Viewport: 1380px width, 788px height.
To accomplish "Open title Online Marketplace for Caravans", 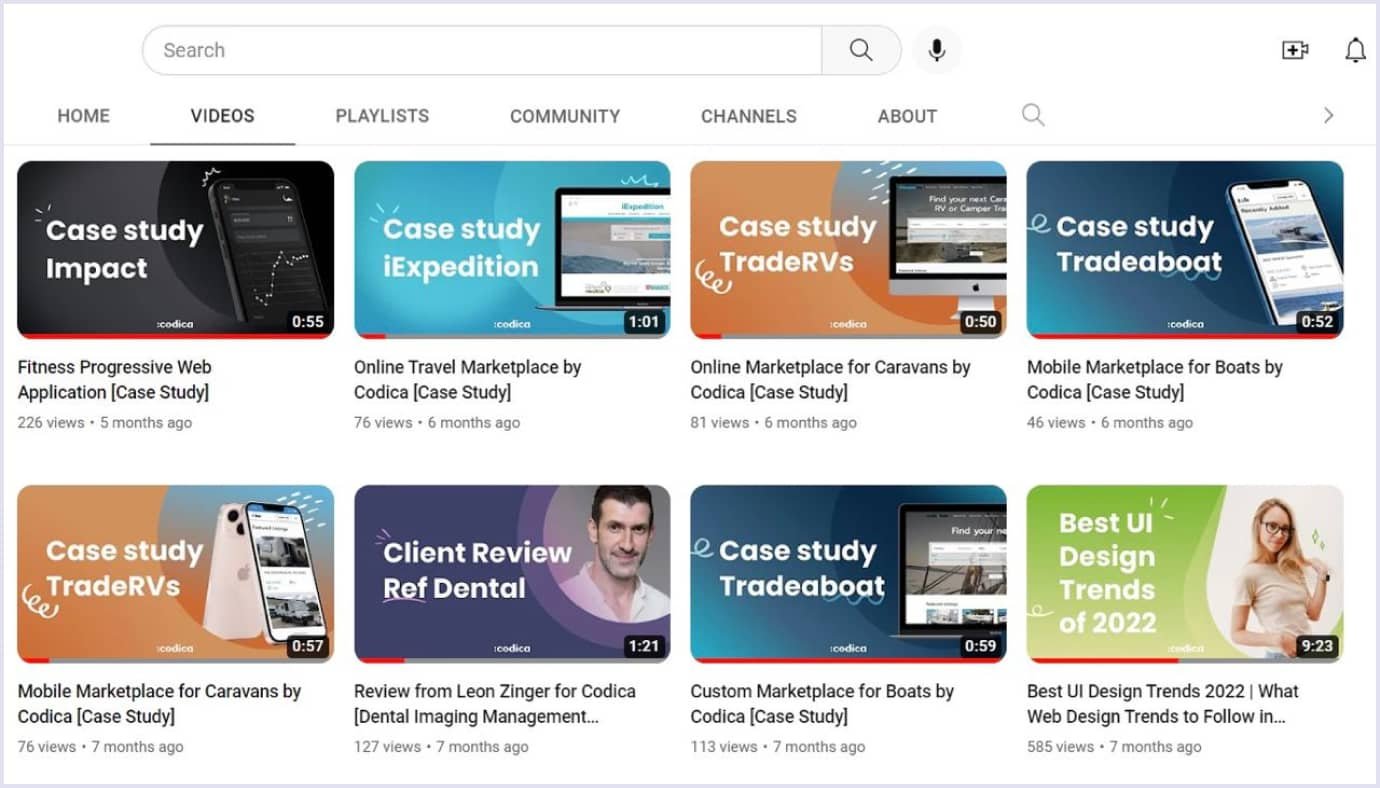I will tap(830, 380).
